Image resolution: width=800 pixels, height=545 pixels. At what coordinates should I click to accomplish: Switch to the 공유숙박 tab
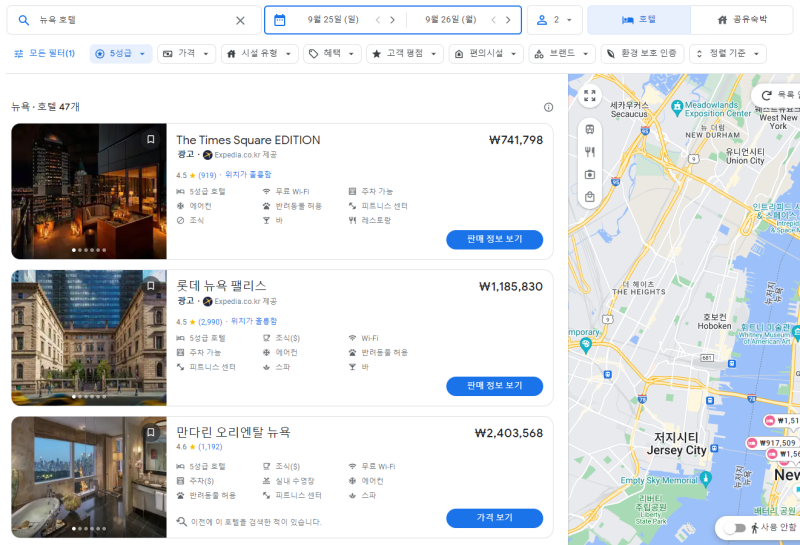(x=742, y=20)
